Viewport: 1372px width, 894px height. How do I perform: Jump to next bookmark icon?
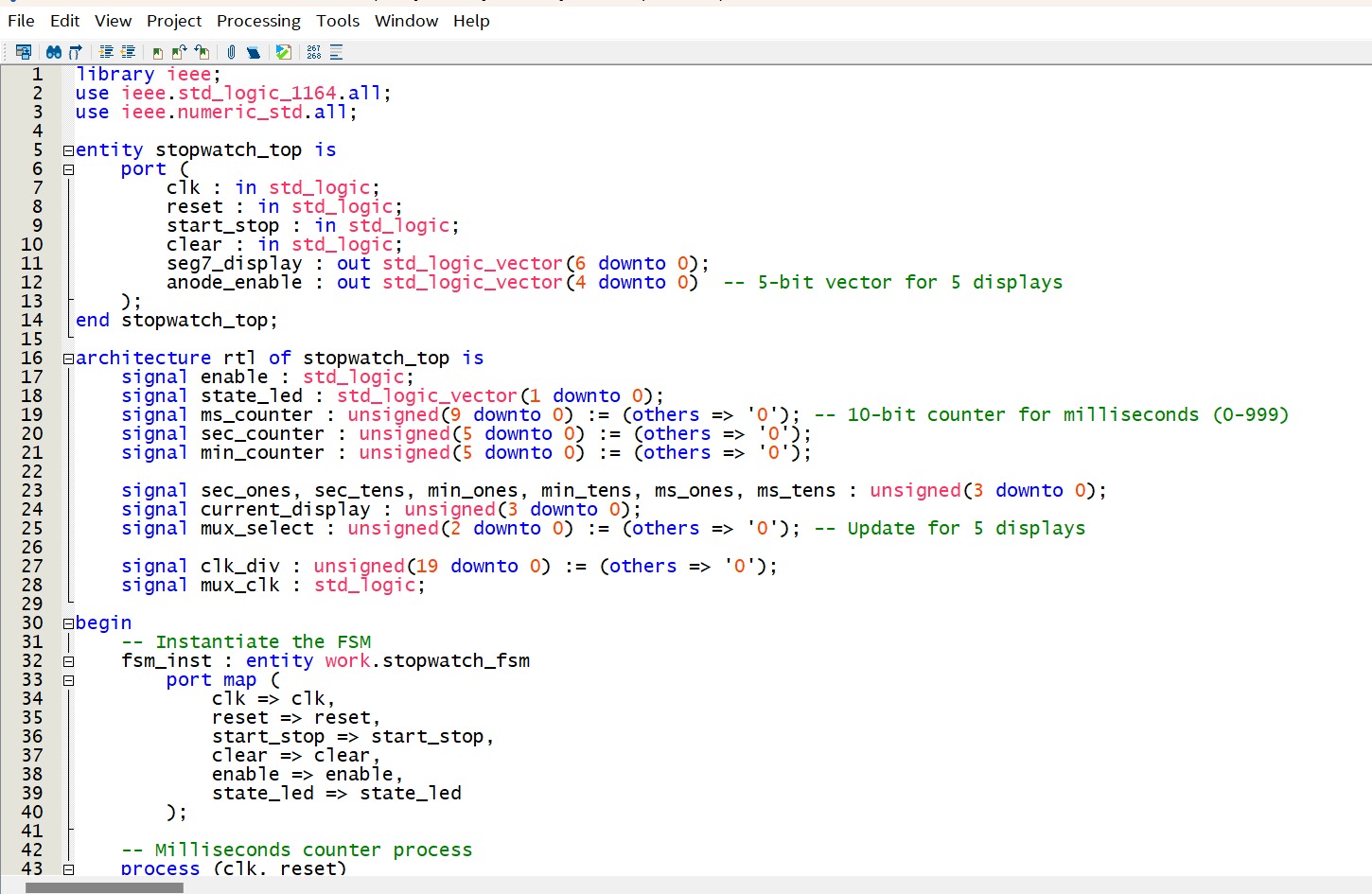pyautogui.click(x=179, y=51)
